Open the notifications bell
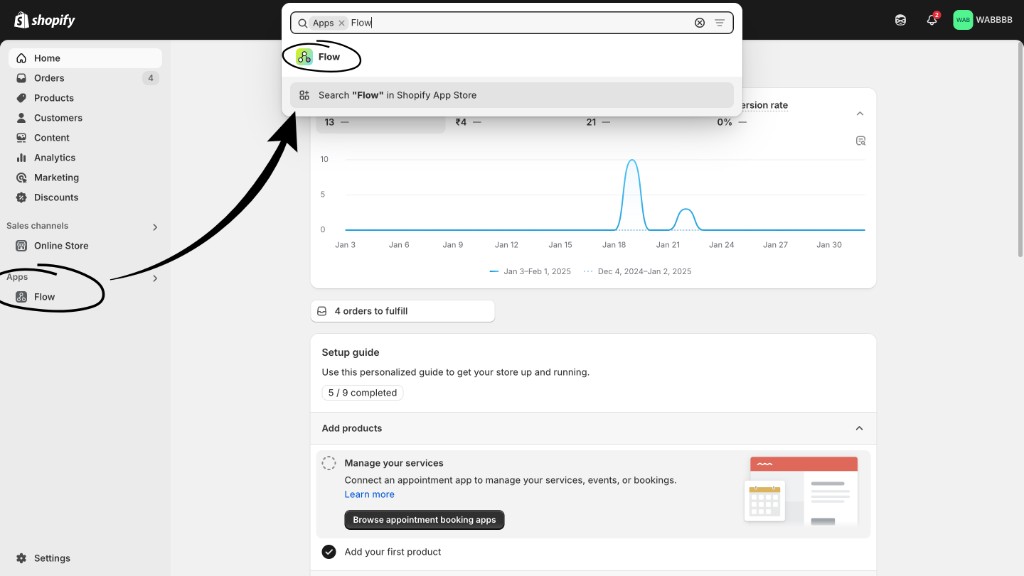 click(x=932, y=20)
